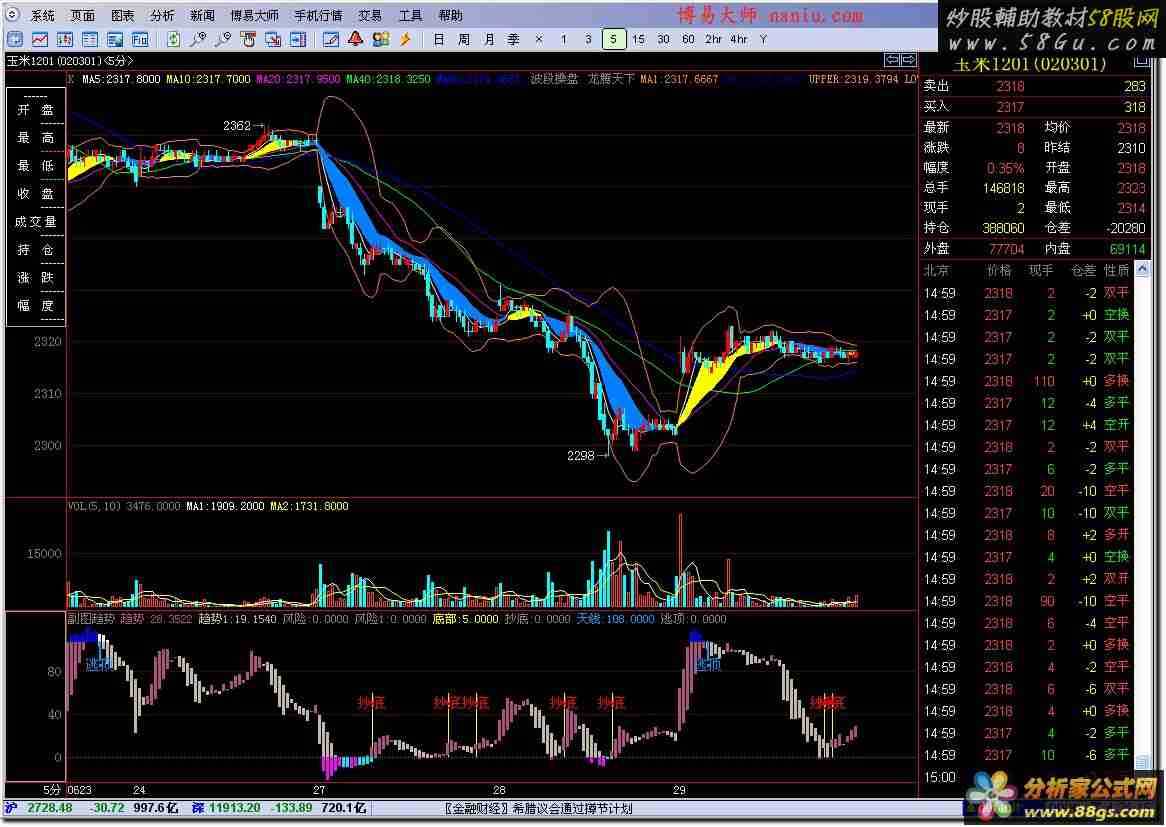The image size is (1166, 827).
Task: Select the 30 minute period button
Action: 663,39
